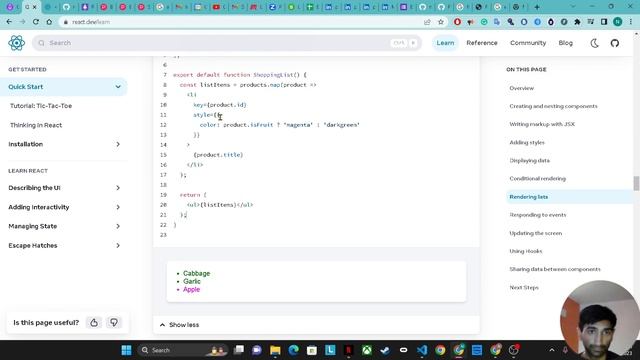Jump to Overview in On This Page
Image resolution: width=640 pixels, height=360 pixels.
521,88
